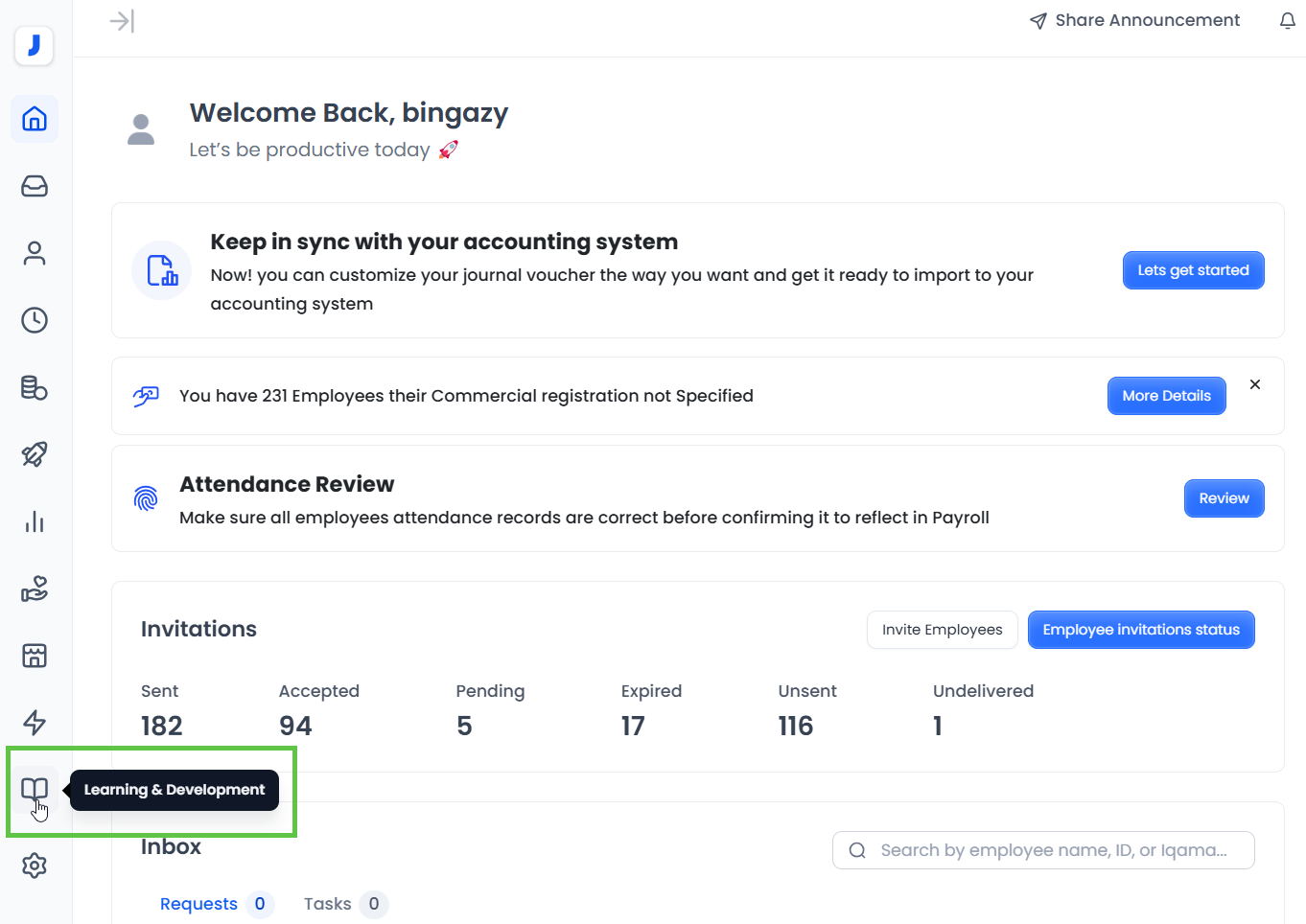Screen dimensions: 1306x924
Task: Open the employees person icon in sidebar
Action: click(35, 253)
